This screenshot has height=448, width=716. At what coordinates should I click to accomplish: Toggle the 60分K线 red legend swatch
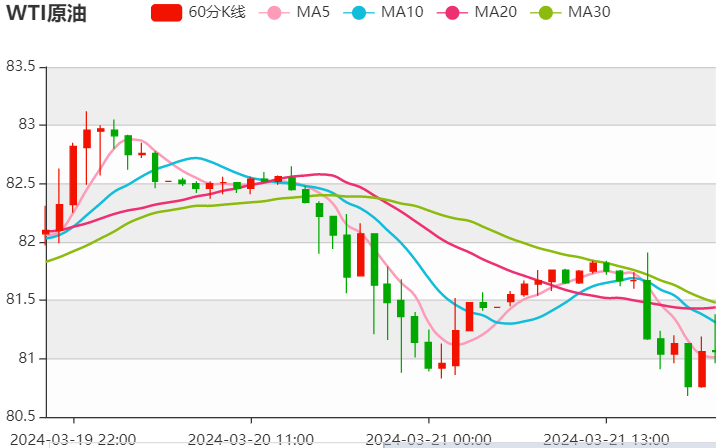(166, 13)
